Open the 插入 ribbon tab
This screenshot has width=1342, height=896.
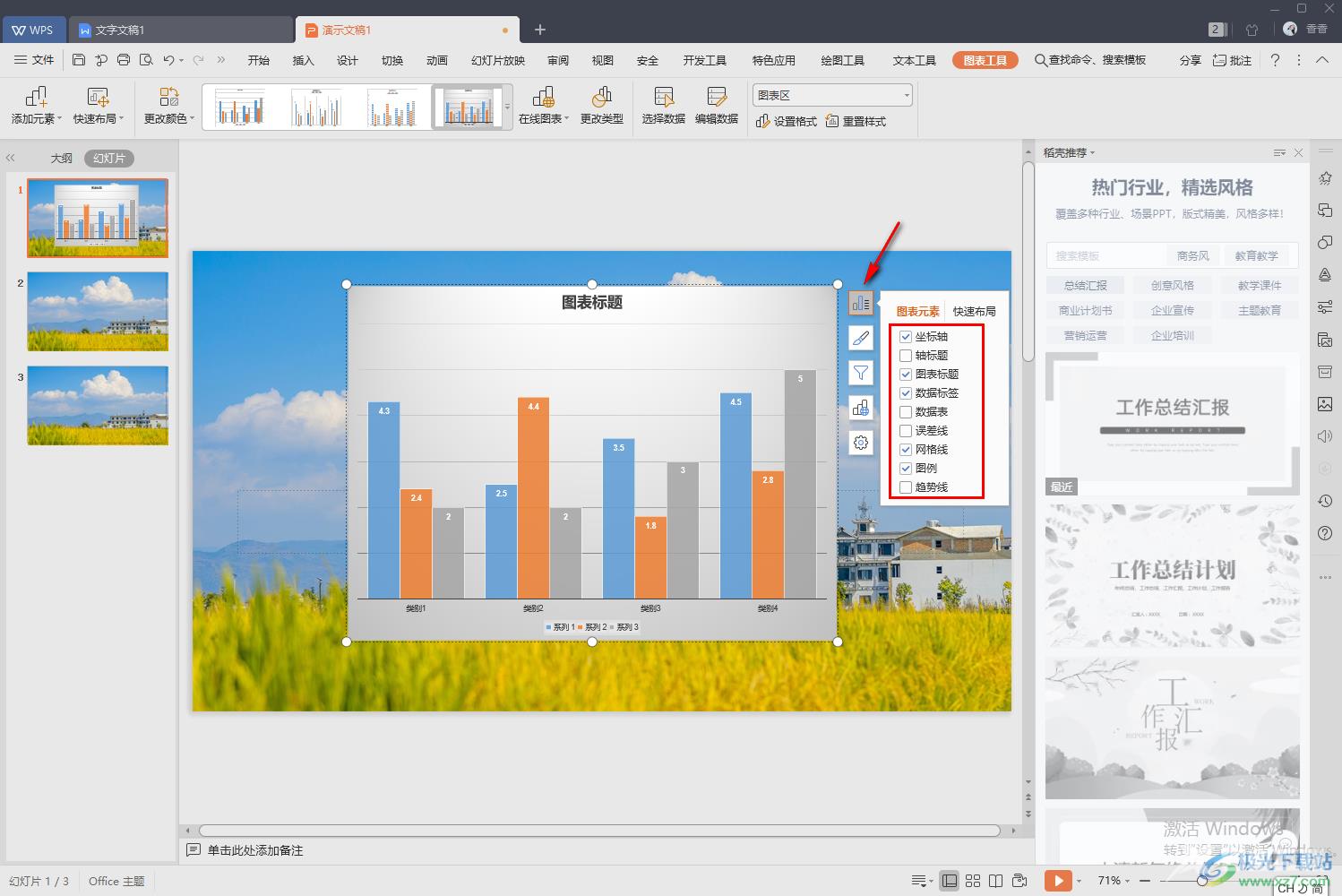tap(303, 60)
